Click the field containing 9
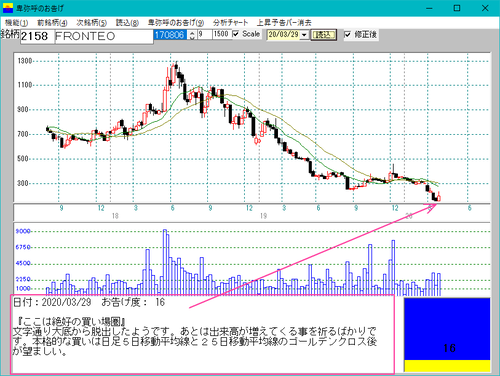Viewport: 500px width, 376px height. tap(205, 34)
